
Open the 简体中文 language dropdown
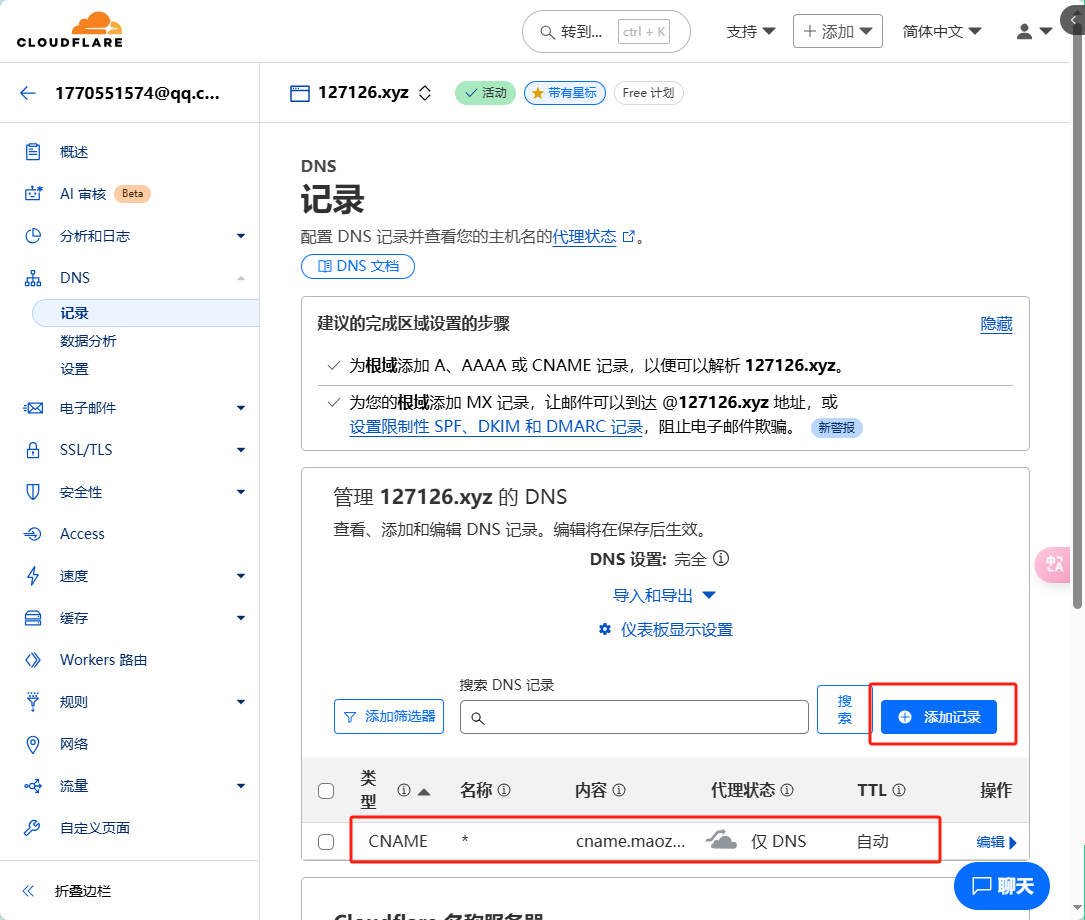[x=942, y=31]
